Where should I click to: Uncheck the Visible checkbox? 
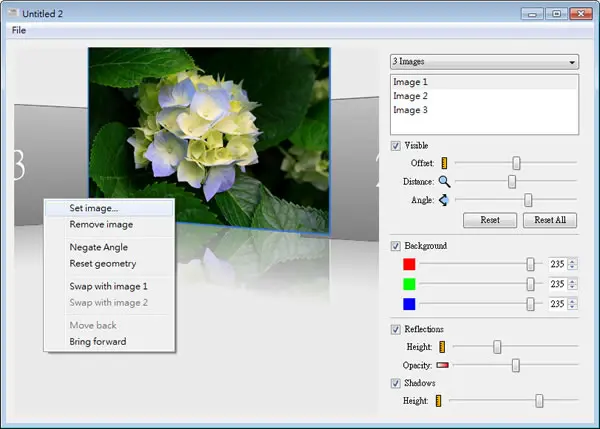(396, 146)
